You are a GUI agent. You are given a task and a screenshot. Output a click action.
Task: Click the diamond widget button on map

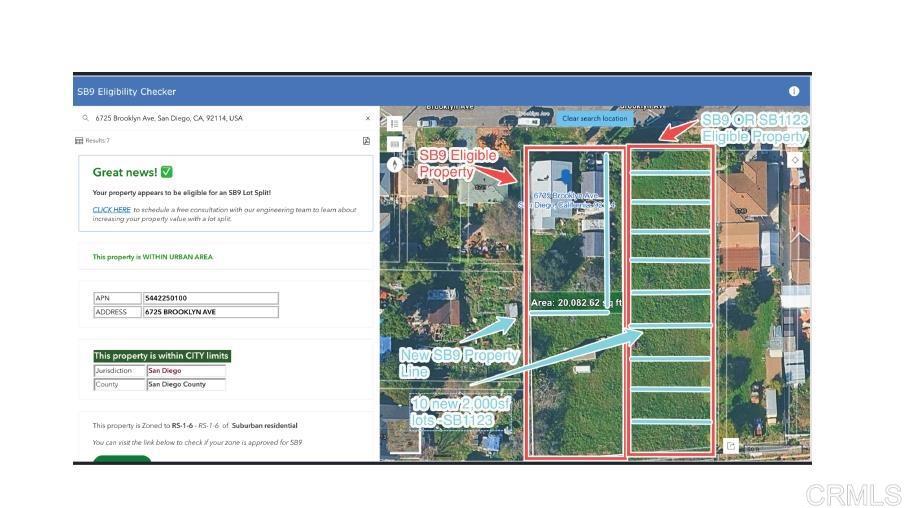coord(795,160)
